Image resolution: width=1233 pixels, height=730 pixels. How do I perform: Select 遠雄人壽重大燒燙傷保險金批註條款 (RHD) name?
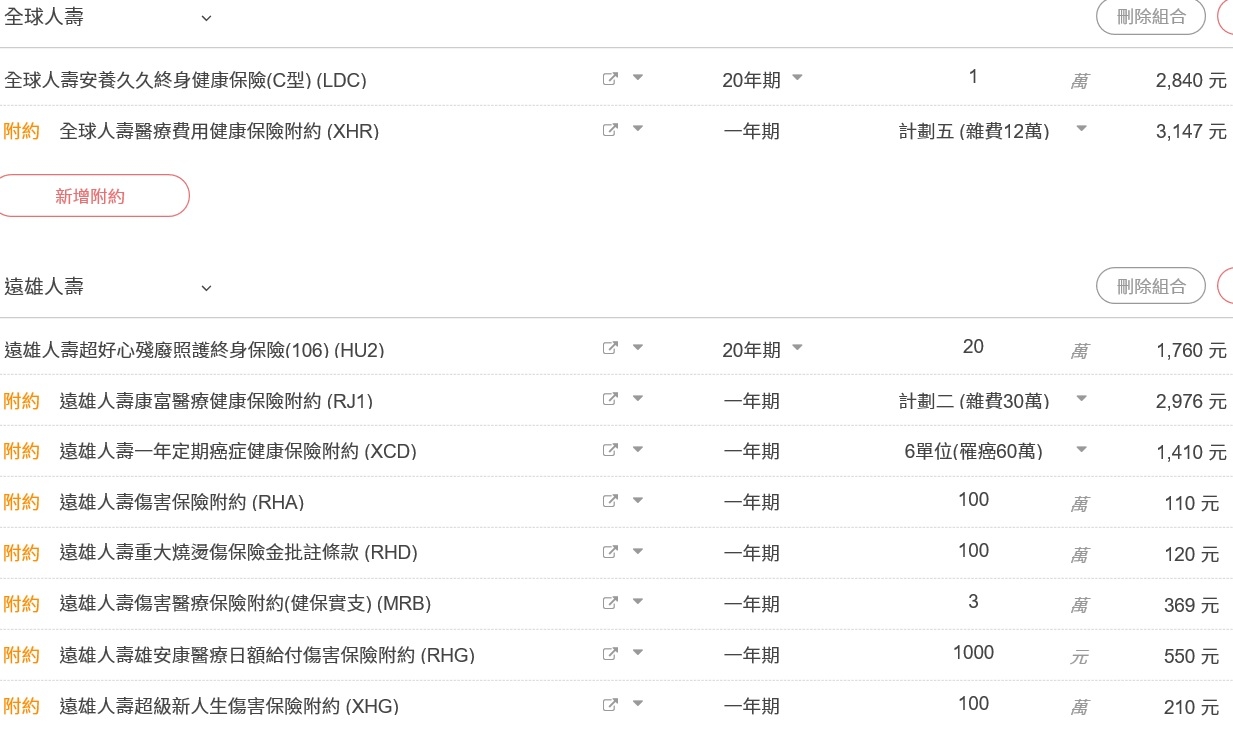click(x=238, y=553)
